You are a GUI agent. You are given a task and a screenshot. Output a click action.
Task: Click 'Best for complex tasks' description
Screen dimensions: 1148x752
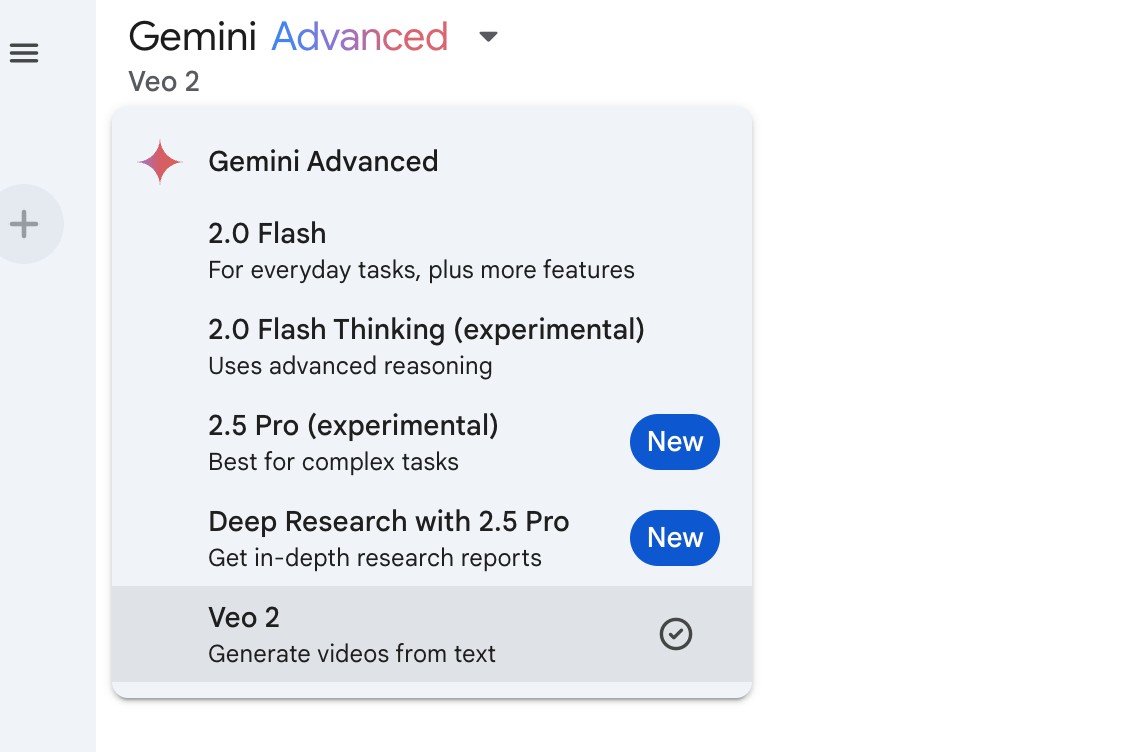click(333, 461)
